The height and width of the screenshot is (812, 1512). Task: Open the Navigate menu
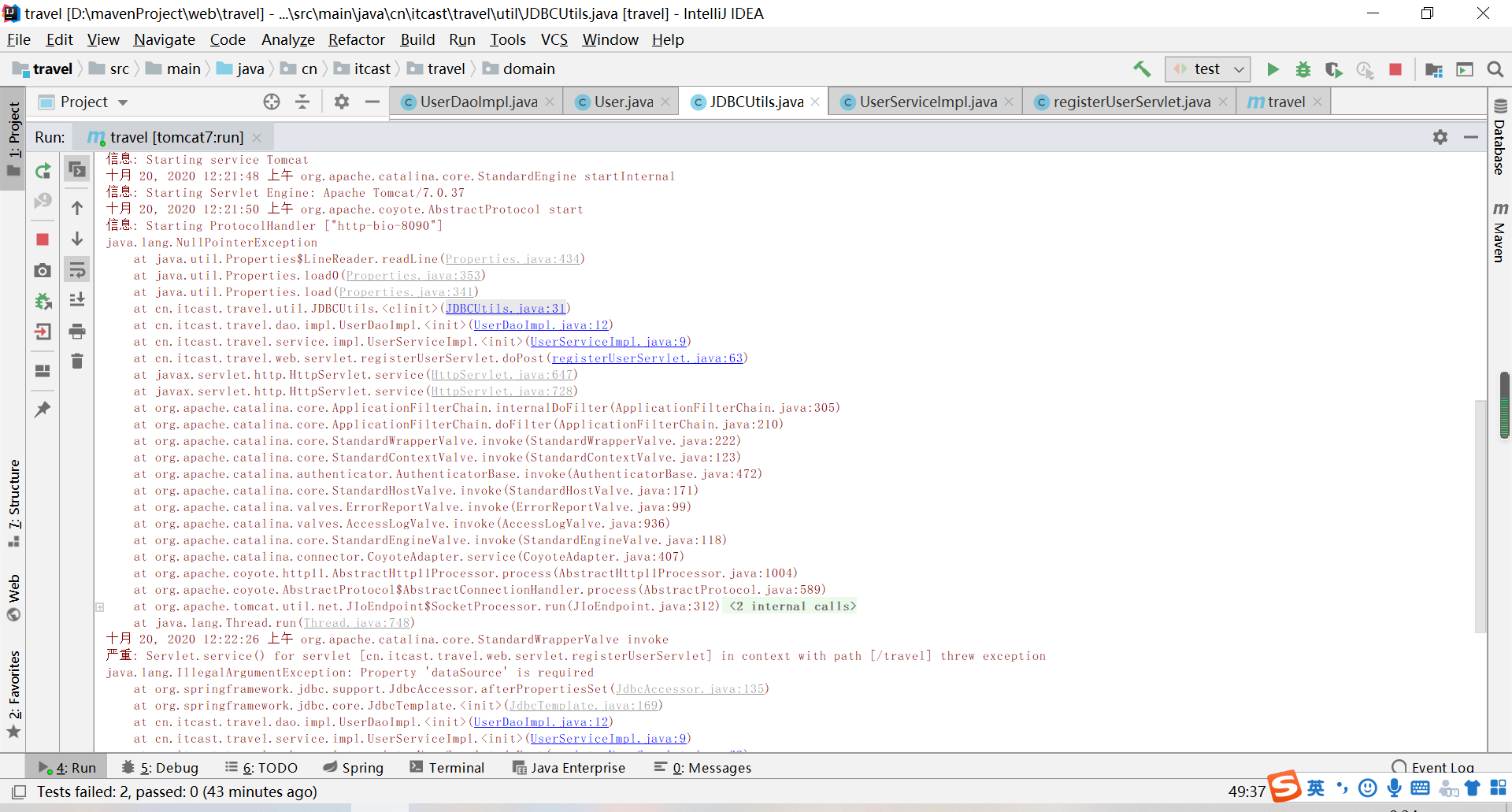click(x=164, y=39)
